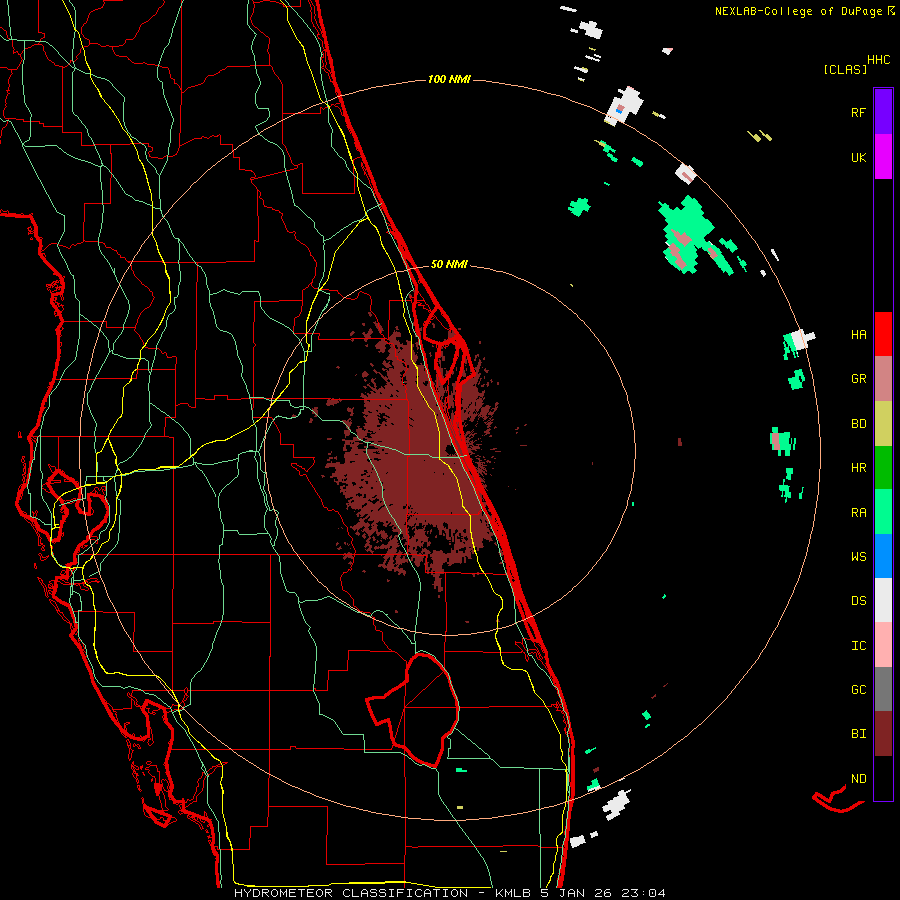Click the GC legend label
Viewport: 900px width, 900px height.
858,690
